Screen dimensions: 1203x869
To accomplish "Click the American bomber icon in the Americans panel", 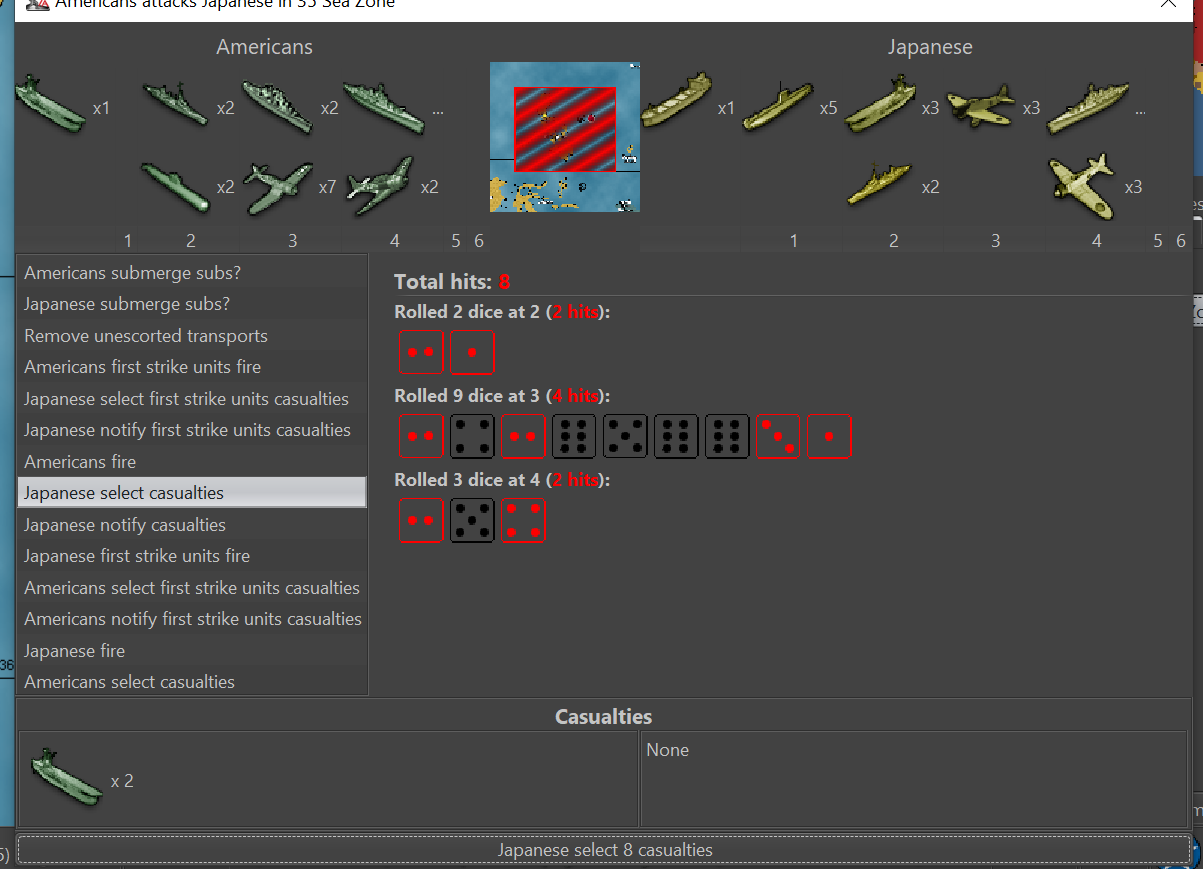I will click(x=380, y=187).
